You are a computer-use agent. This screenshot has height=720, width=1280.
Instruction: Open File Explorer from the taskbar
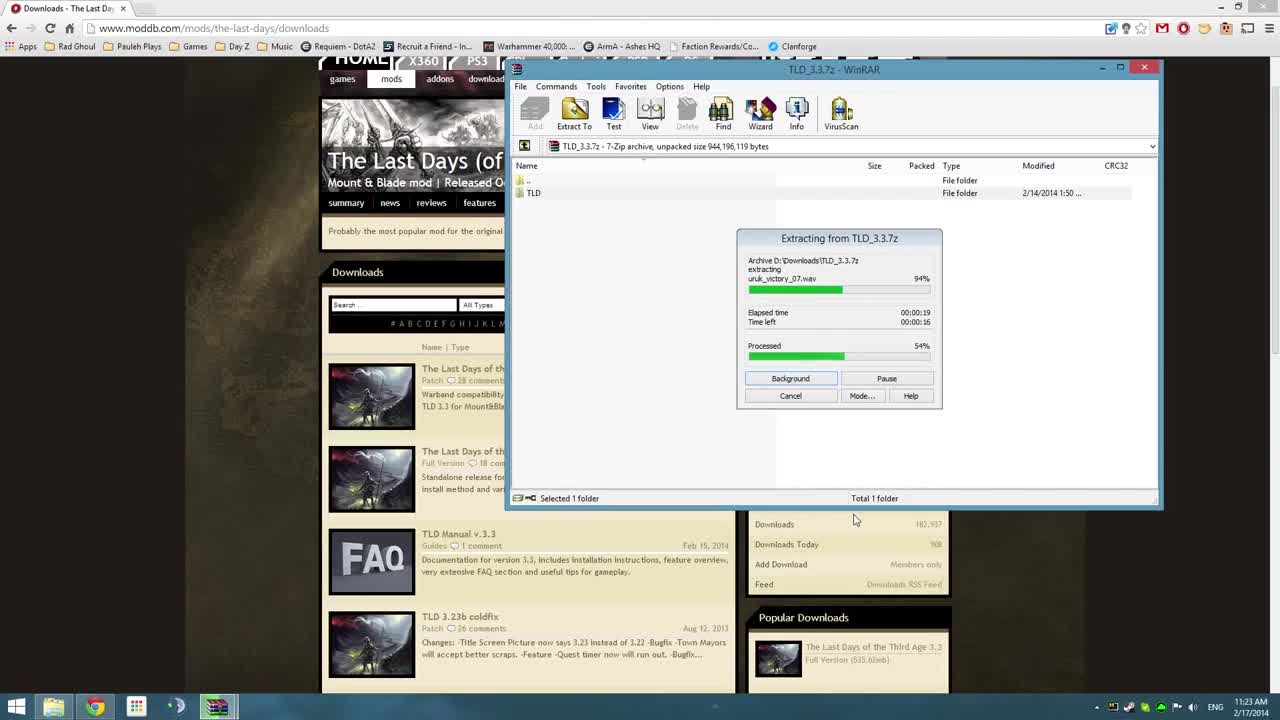point(54,707)
